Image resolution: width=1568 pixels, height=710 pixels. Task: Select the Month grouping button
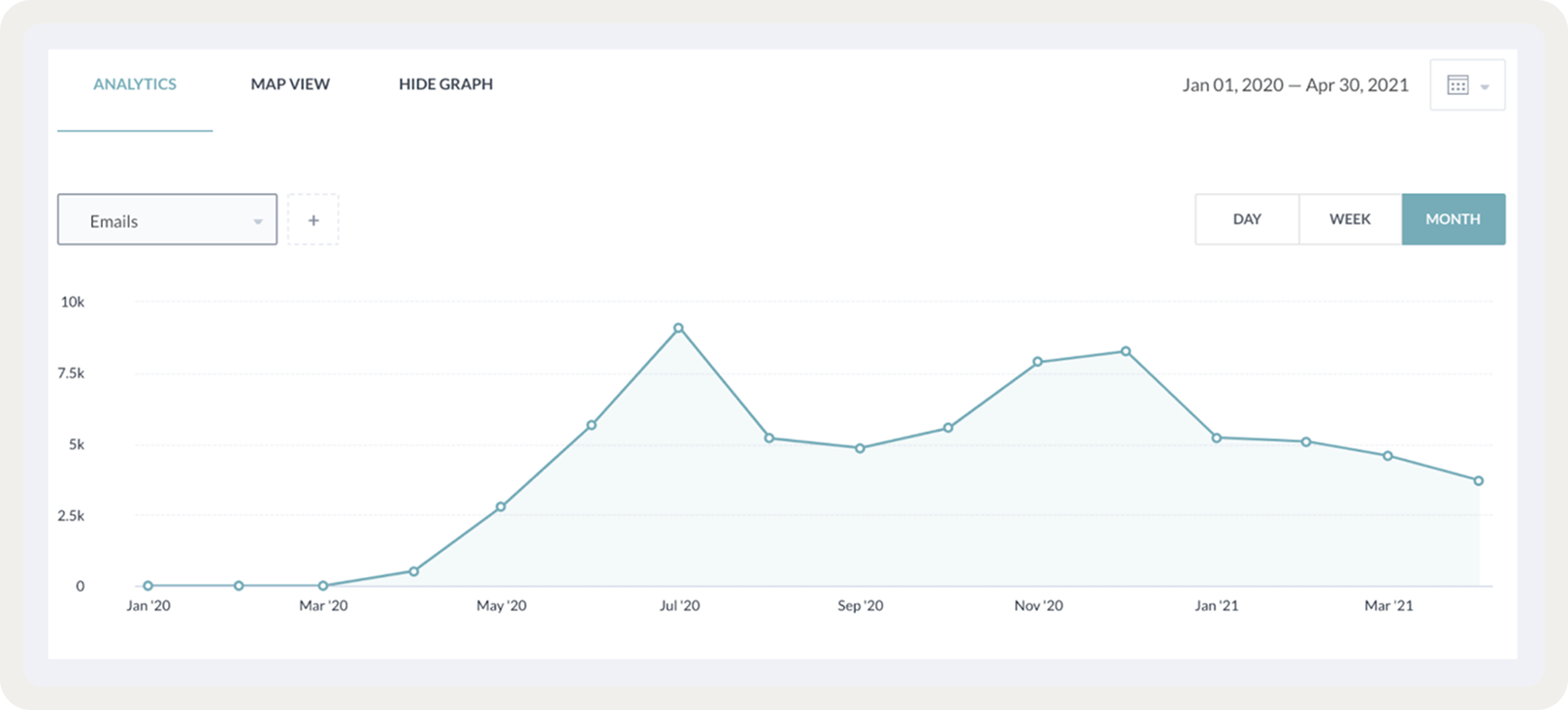tap(1453, 219)
